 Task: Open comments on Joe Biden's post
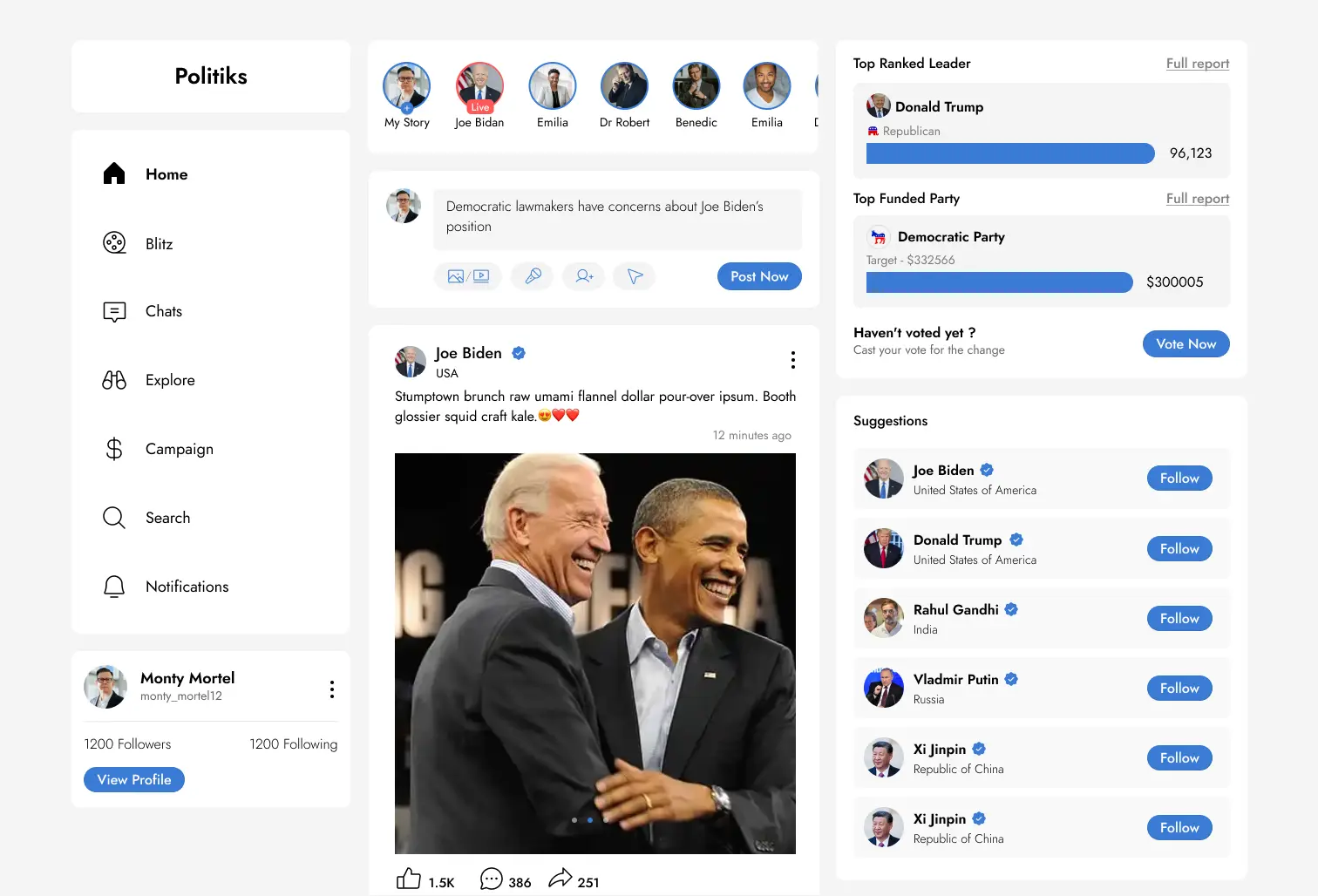point(492,879)
